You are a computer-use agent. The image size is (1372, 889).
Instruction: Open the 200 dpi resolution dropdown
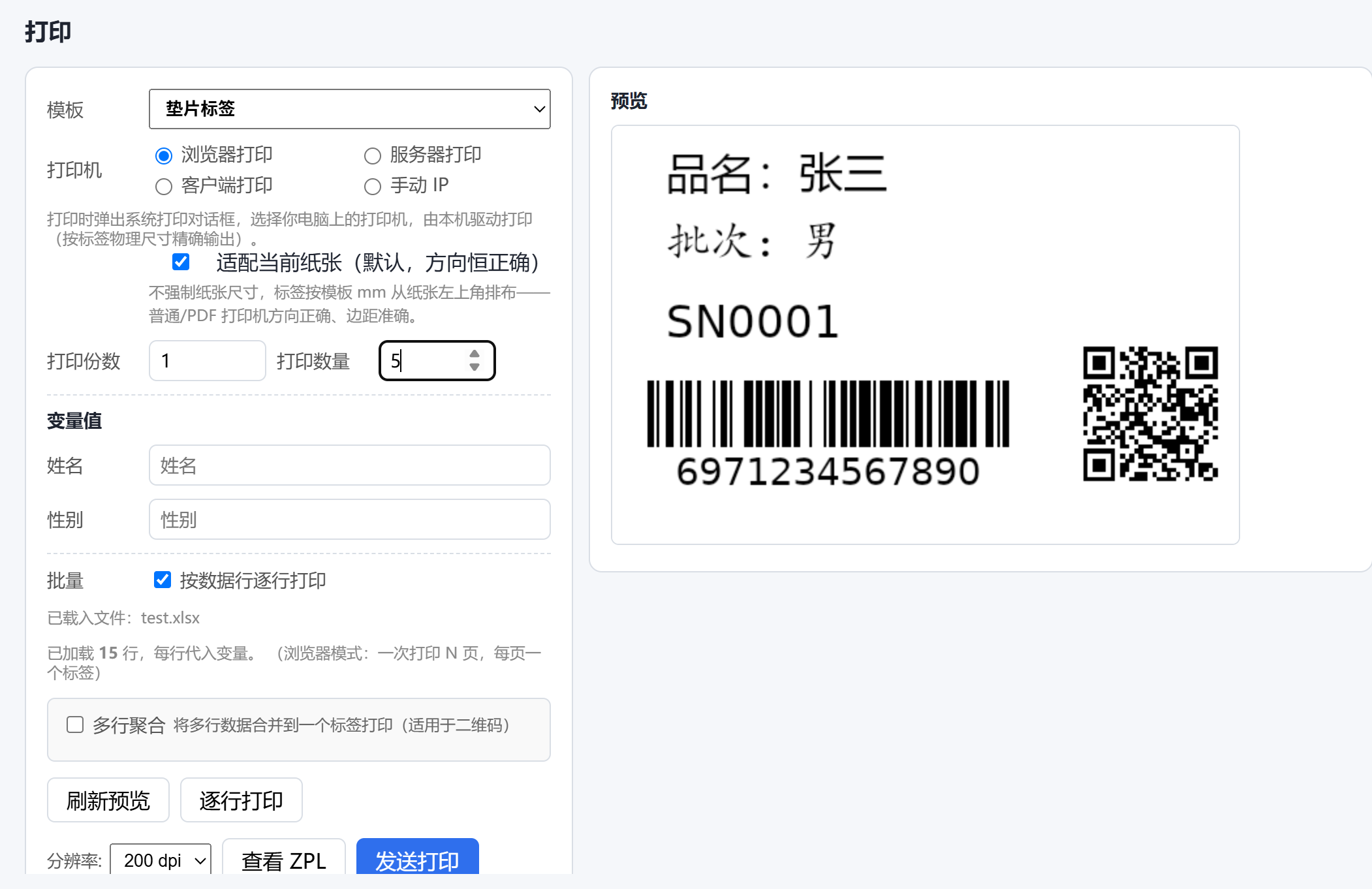(161, 860)
